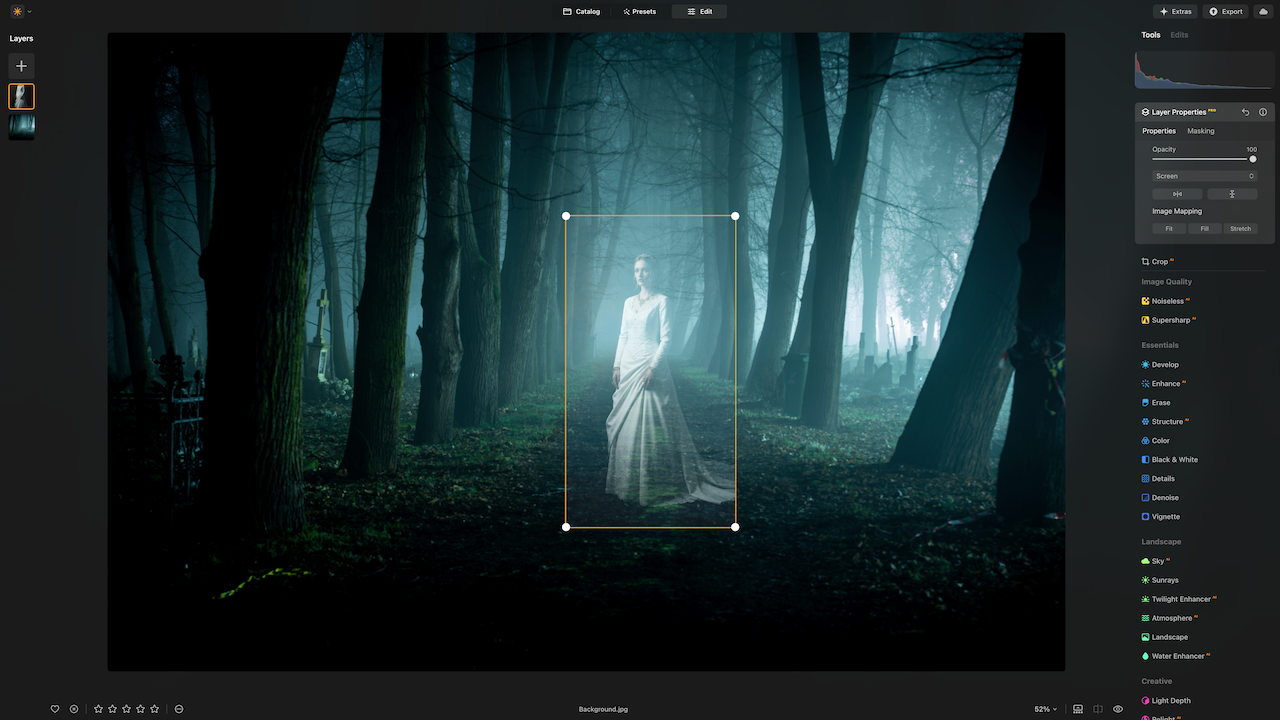This screenshot has width=1280, height=720.
Task: Open the color label circle selector
Action: 179,709
